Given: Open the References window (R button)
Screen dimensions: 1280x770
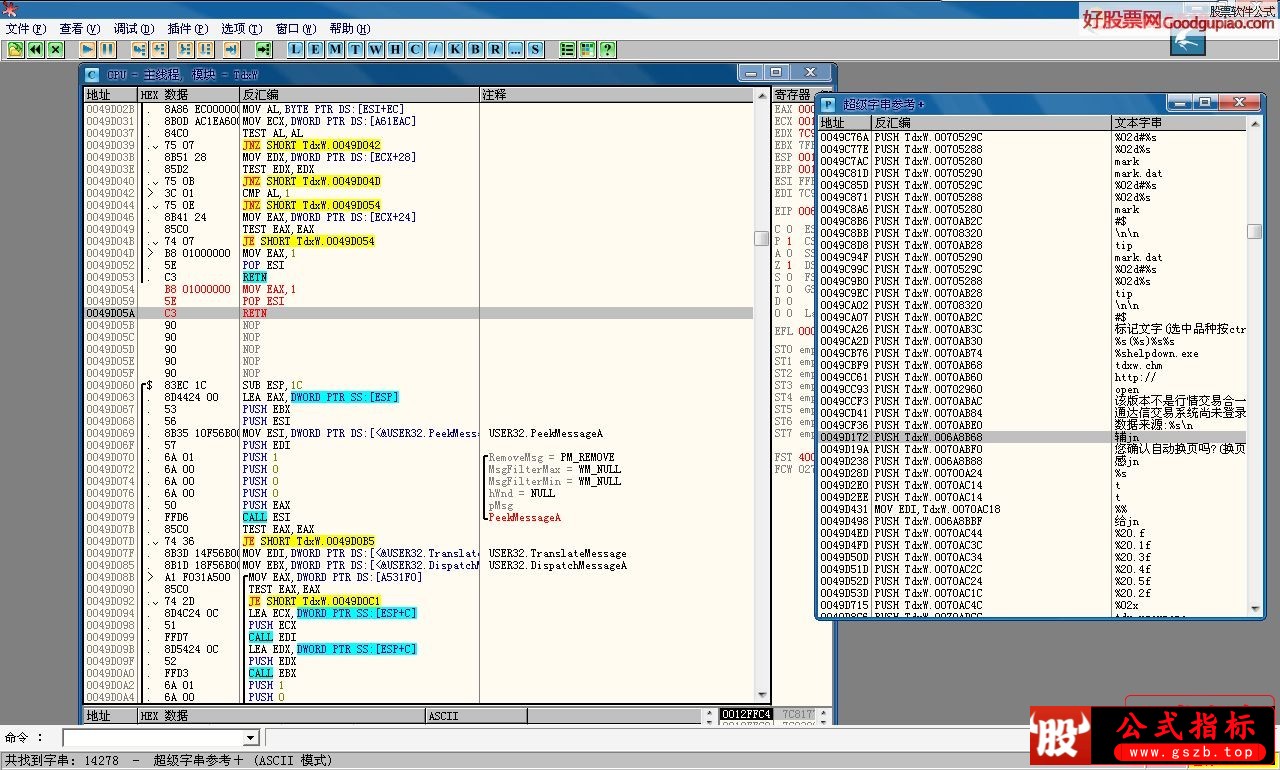Looking at the screenshot, I should pyautogui.click(x=496, y=49).
